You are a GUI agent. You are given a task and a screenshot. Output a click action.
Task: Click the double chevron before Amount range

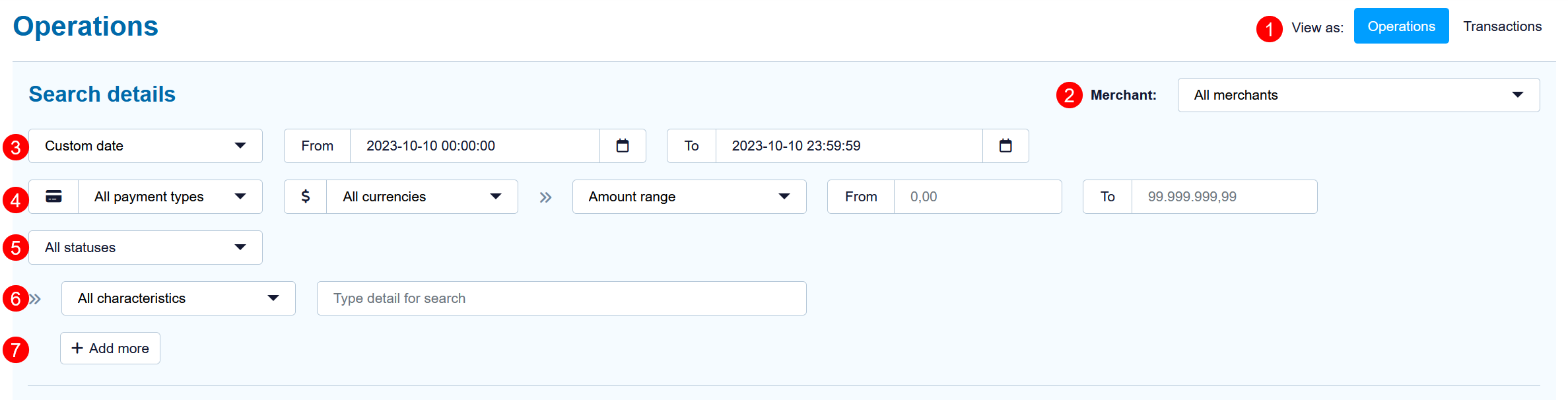tap(545, 197)
